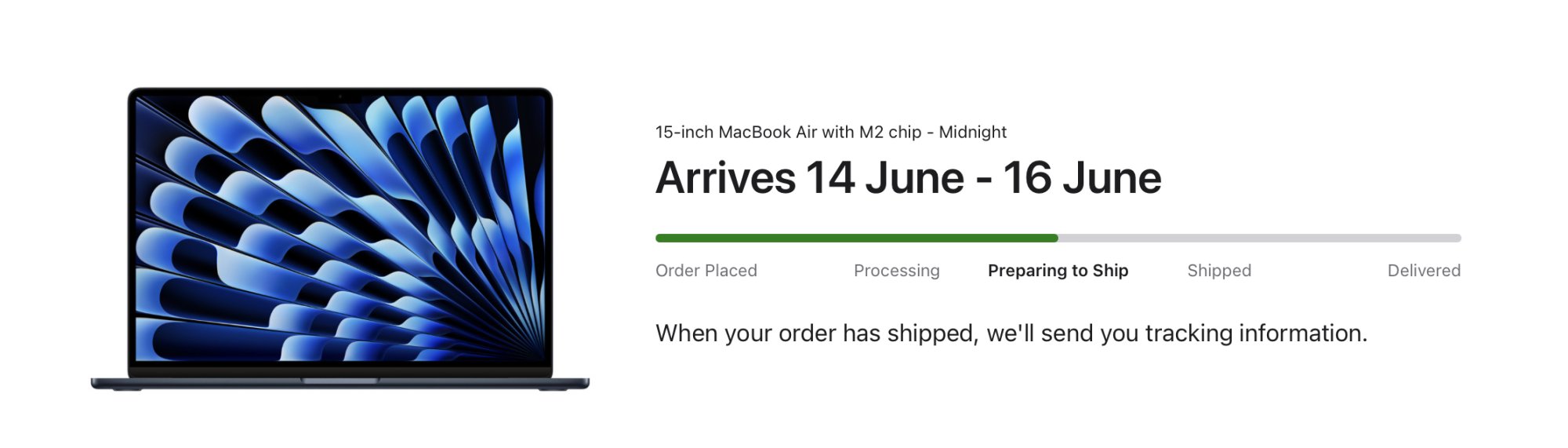Click the green filled part of progress bar

pos(856,238)
